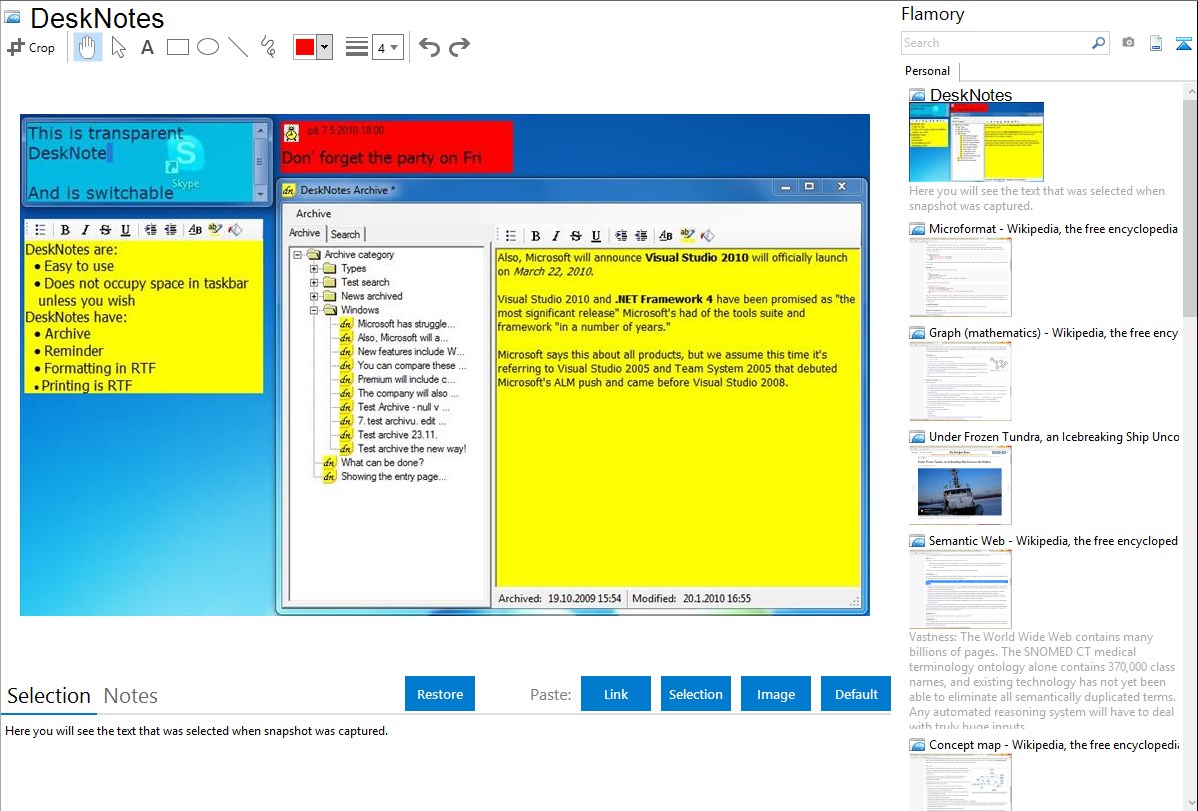The height and width of the screenshot is (811, 1198).
Task: Click the DeskNotes app icon beside title
Action: click(12, 17)
